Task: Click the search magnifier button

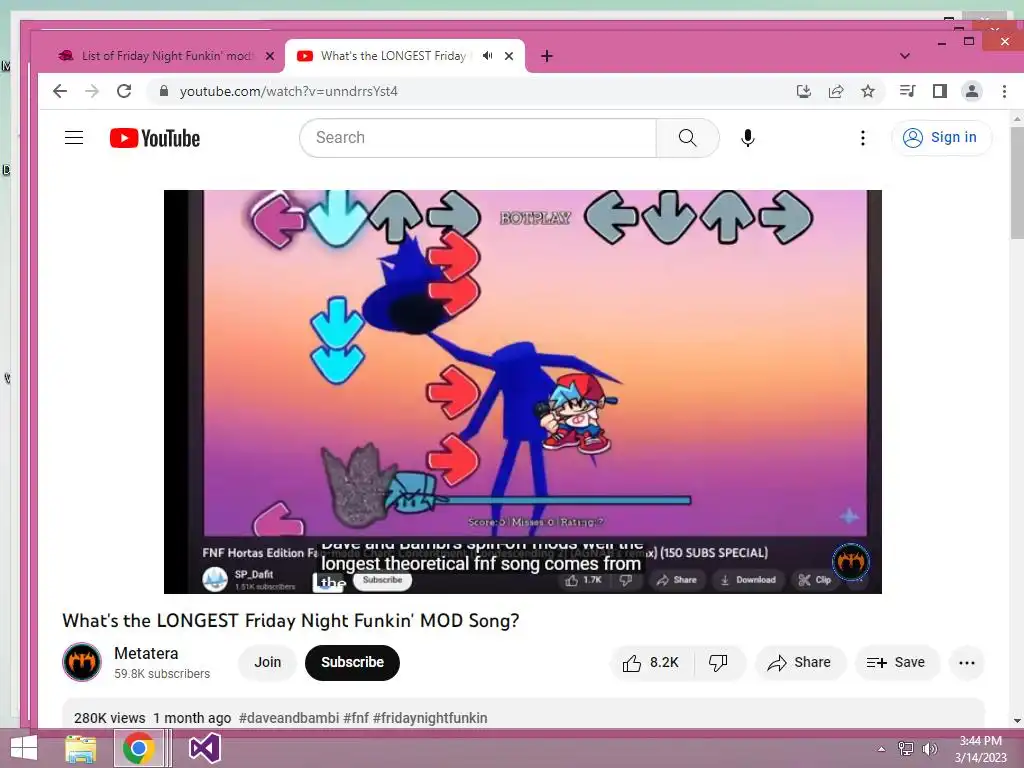Action: pos(687,138)
